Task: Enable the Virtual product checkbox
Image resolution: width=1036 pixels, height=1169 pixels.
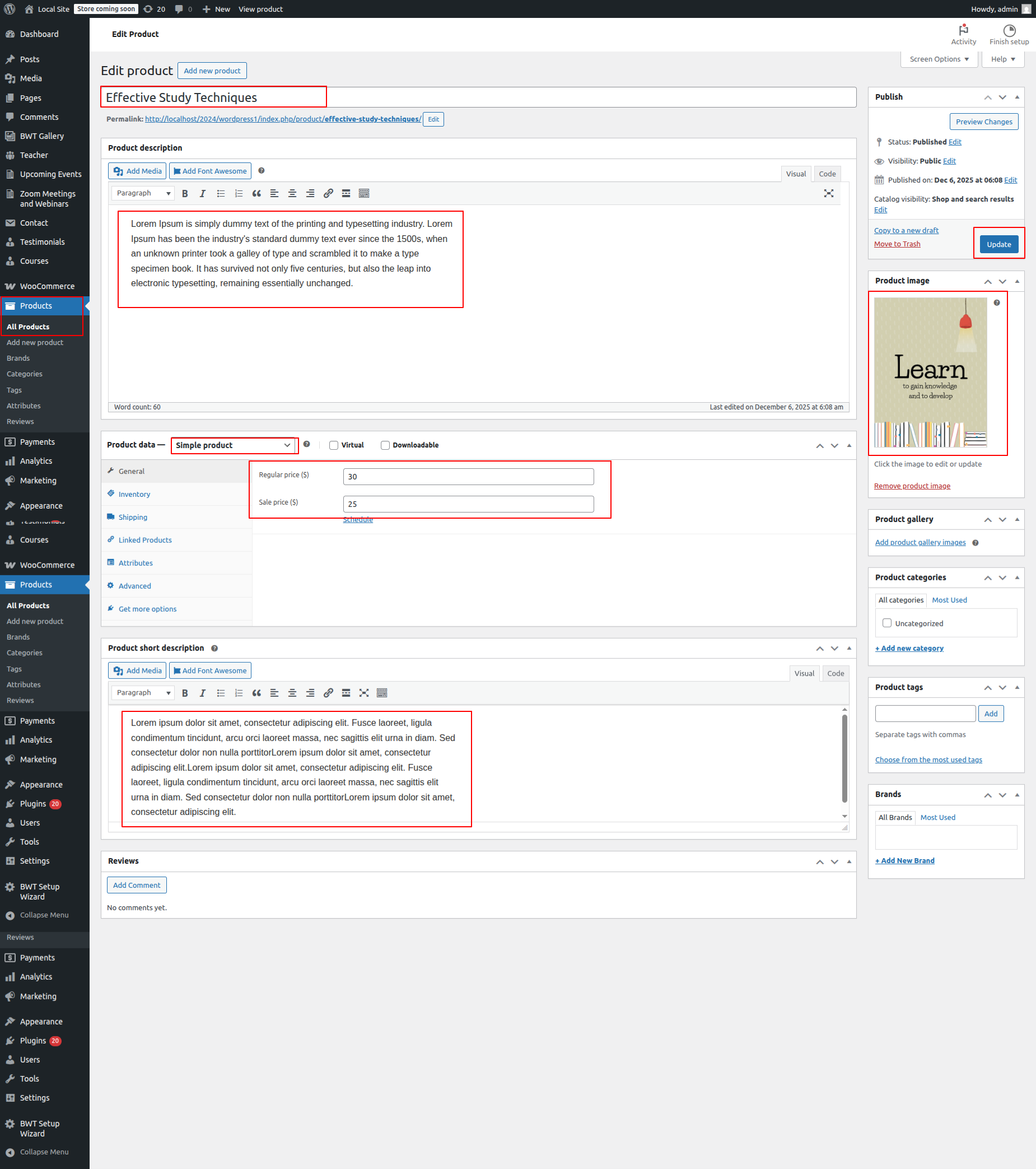Action: click(334, 445)
